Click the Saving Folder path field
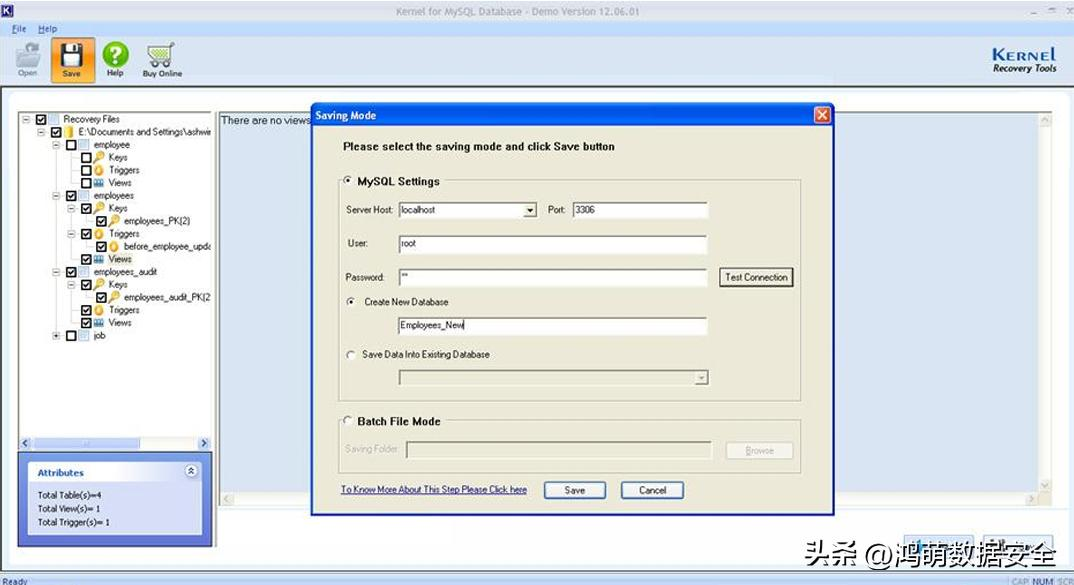The height and width of the screenshot is (585, 1074). coord(559,450)
